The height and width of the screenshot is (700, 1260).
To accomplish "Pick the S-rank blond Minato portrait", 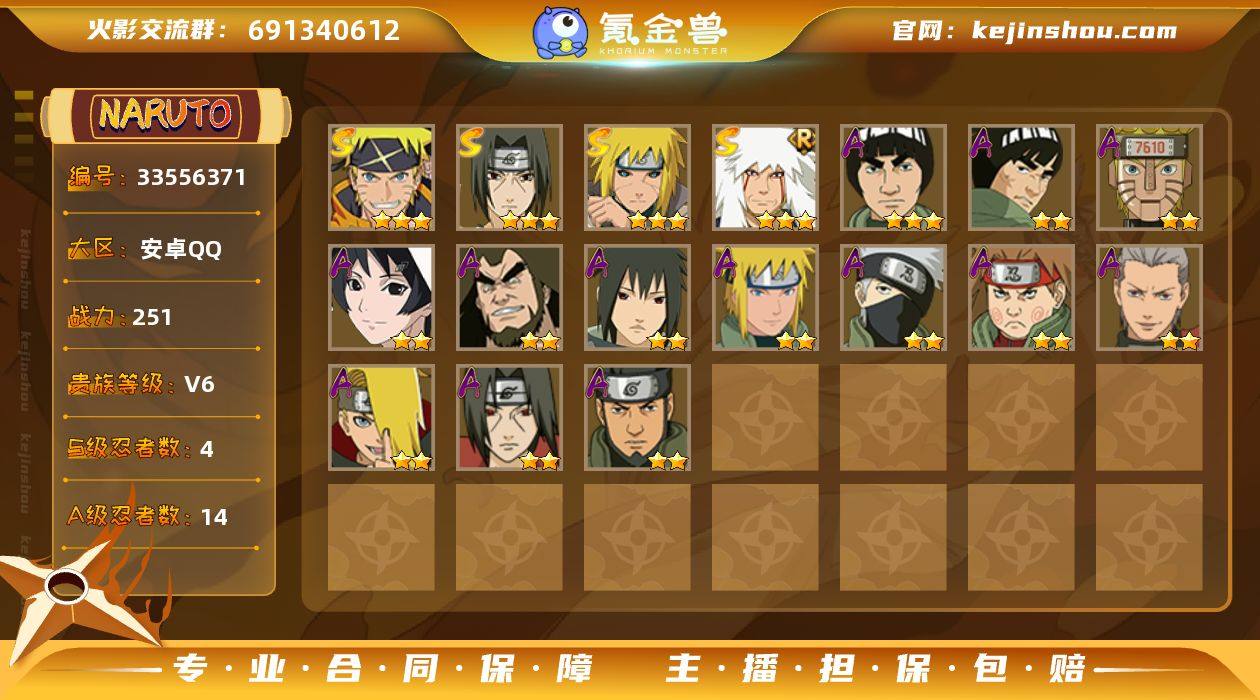I will [x=637, y=178].
